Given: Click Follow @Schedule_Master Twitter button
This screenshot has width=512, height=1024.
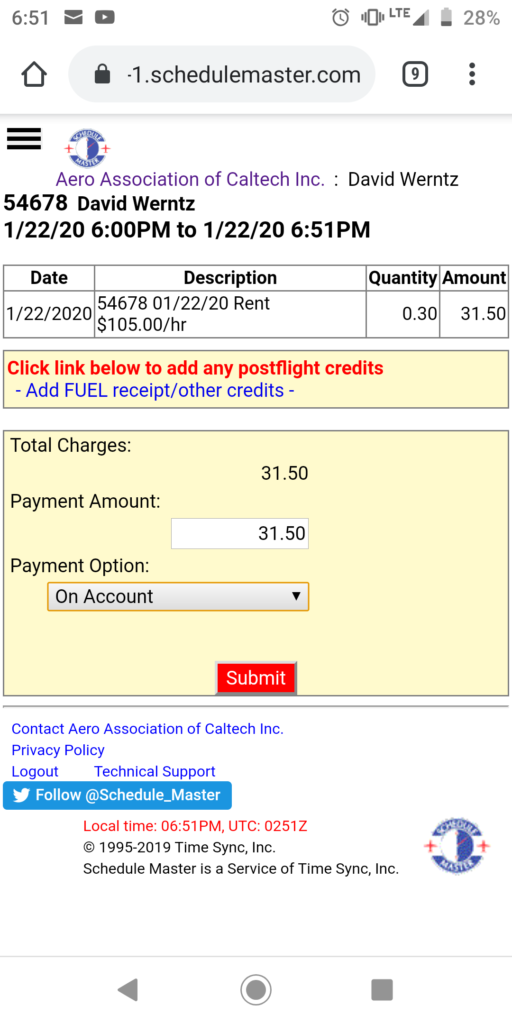Looking at the screenshot, I should (117, 795).
